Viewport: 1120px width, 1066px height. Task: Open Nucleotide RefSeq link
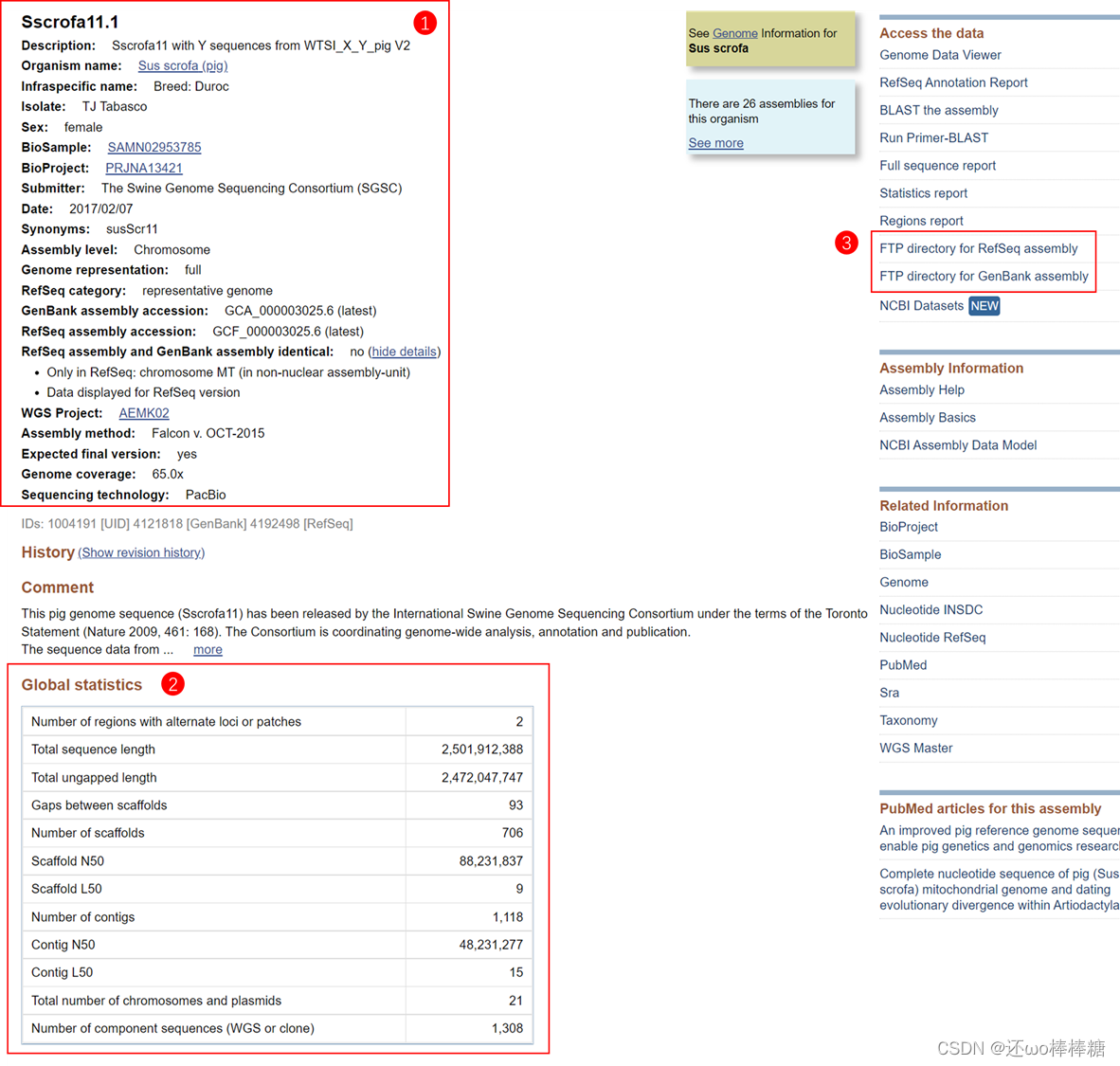coord(932,638)
